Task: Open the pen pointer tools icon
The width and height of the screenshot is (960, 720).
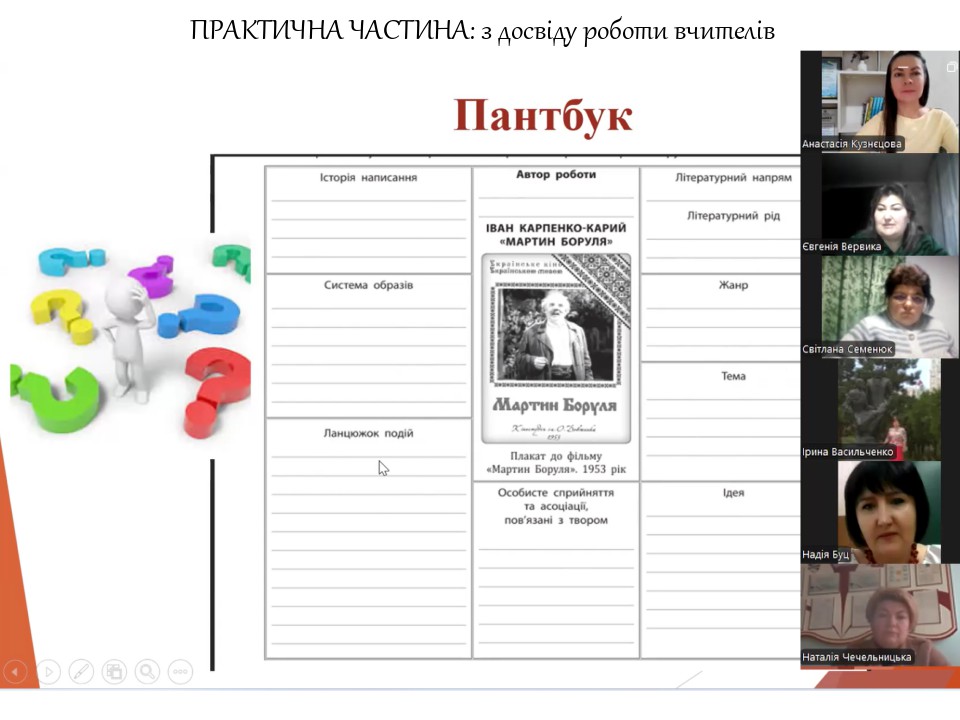Action: pyautogui.click(x=81, y=672)
